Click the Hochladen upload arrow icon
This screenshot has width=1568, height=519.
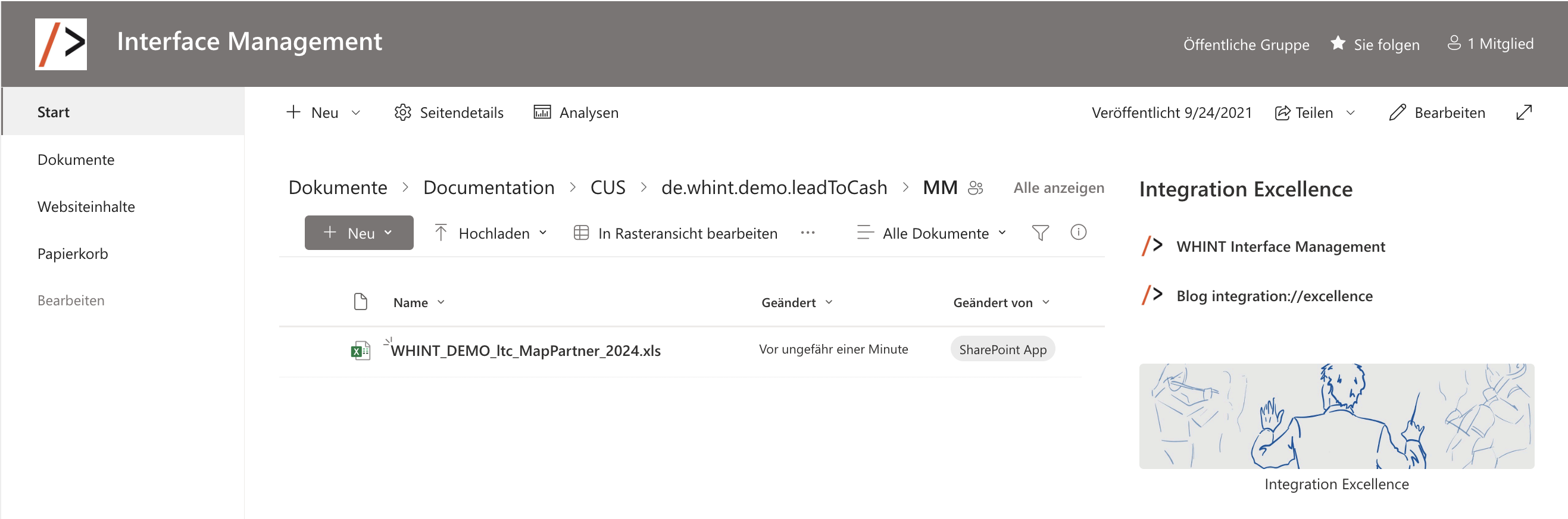pos(441,233)
